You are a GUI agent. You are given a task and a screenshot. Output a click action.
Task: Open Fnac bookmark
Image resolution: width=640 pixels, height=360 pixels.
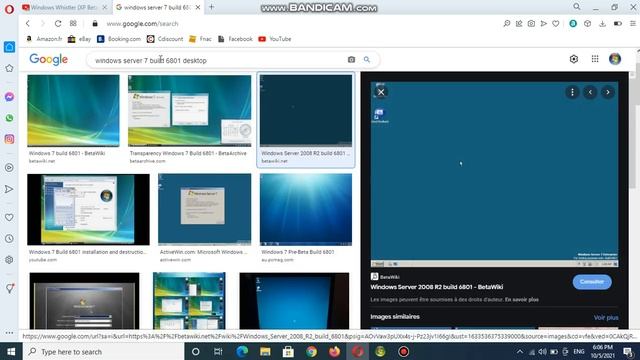pos(200,39)
